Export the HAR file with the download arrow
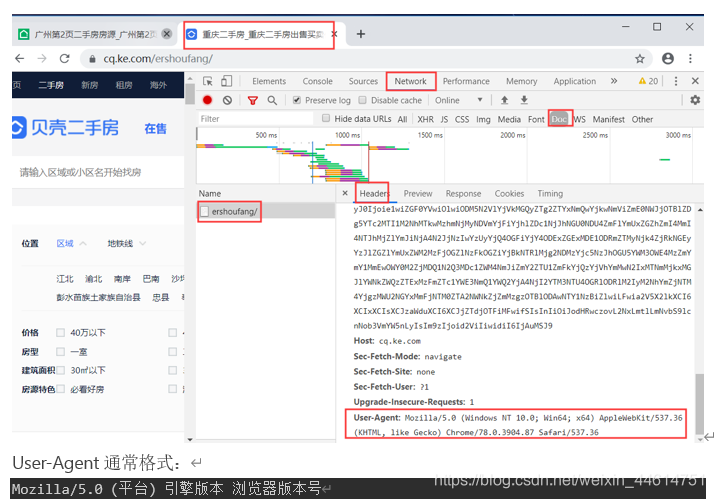 tap(524, 100)
